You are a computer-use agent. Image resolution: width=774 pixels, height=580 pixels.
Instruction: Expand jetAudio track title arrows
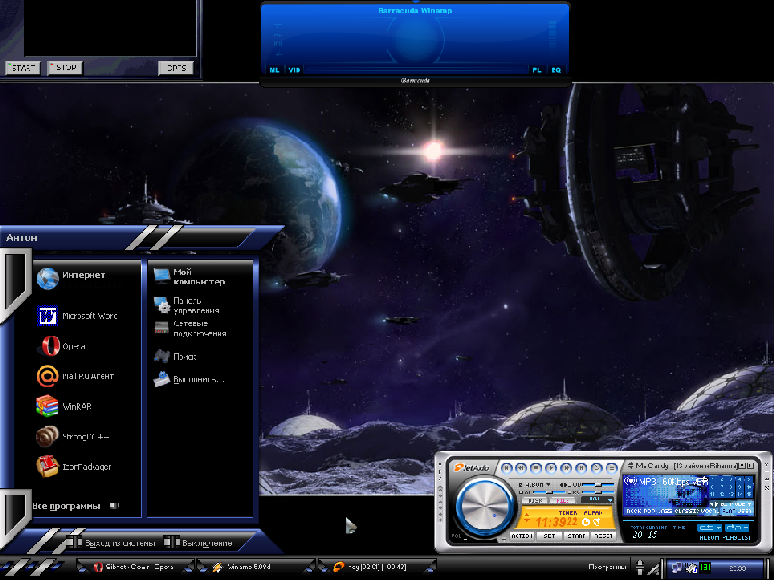point(630,465)
